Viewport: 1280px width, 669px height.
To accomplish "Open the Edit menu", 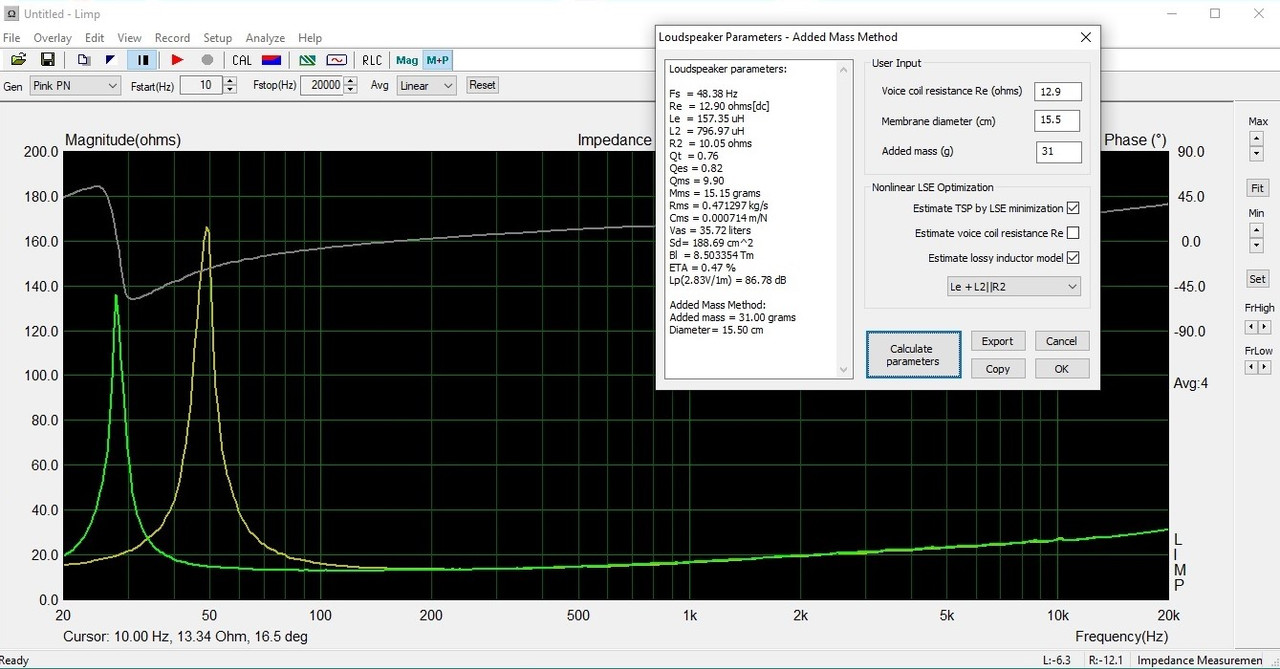I will coord(94,38).
